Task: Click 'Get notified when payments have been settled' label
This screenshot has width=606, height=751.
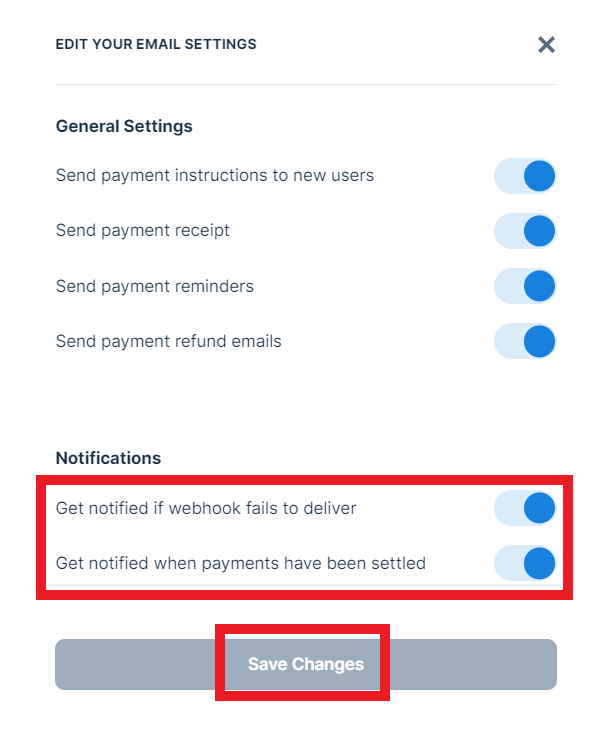Action: 241,563
